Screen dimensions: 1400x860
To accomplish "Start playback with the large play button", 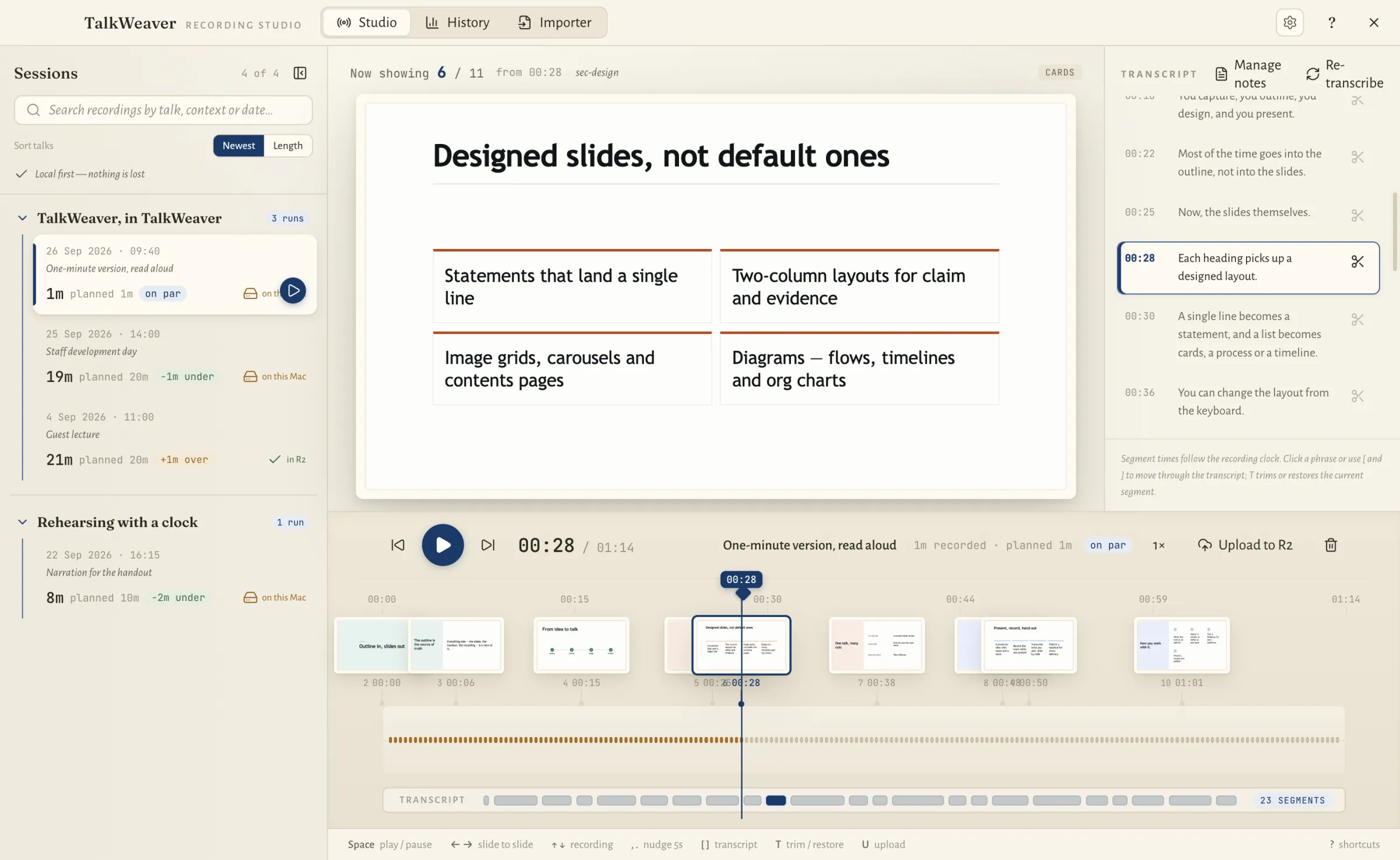I will coord(443,545).
